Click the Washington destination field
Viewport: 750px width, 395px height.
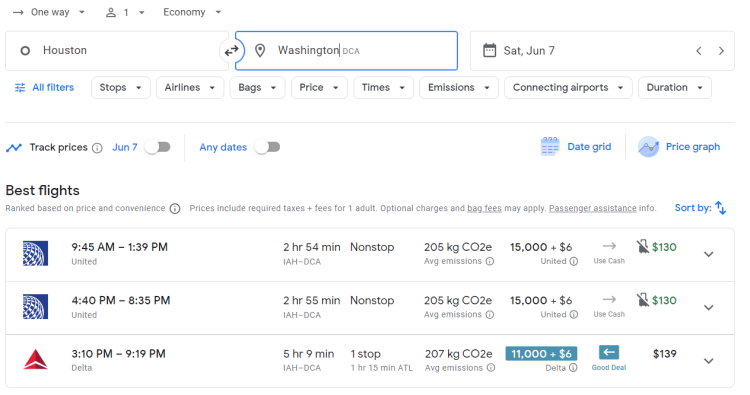point(346,51)
